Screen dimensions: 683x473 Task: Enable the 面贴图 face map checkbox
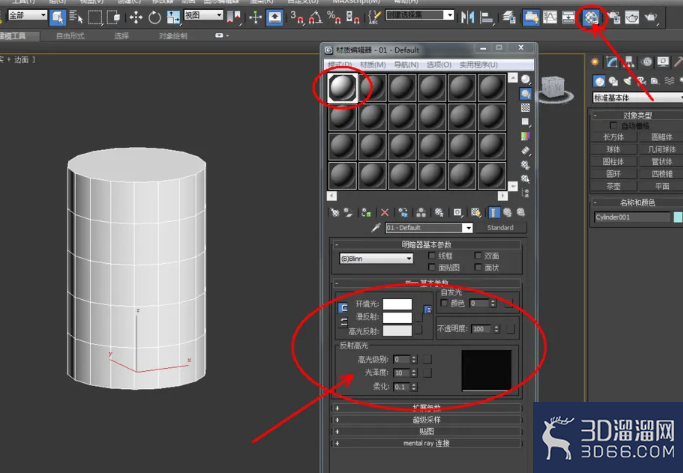432,267
